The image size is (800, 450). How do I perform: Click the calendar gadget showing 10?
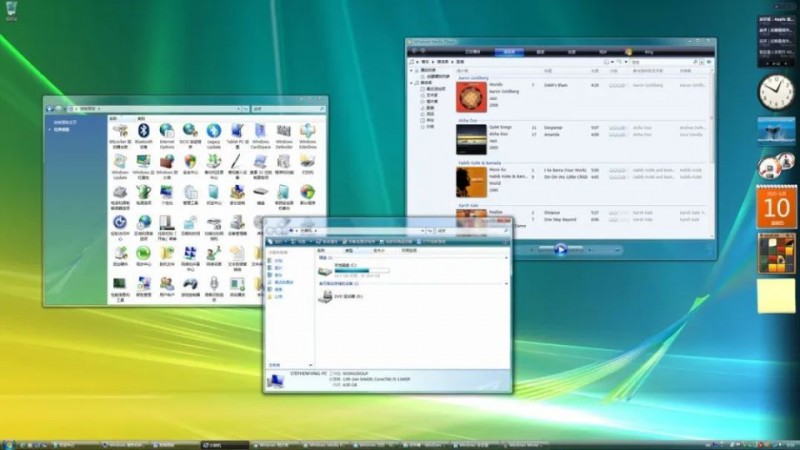(x=775, y=206)
